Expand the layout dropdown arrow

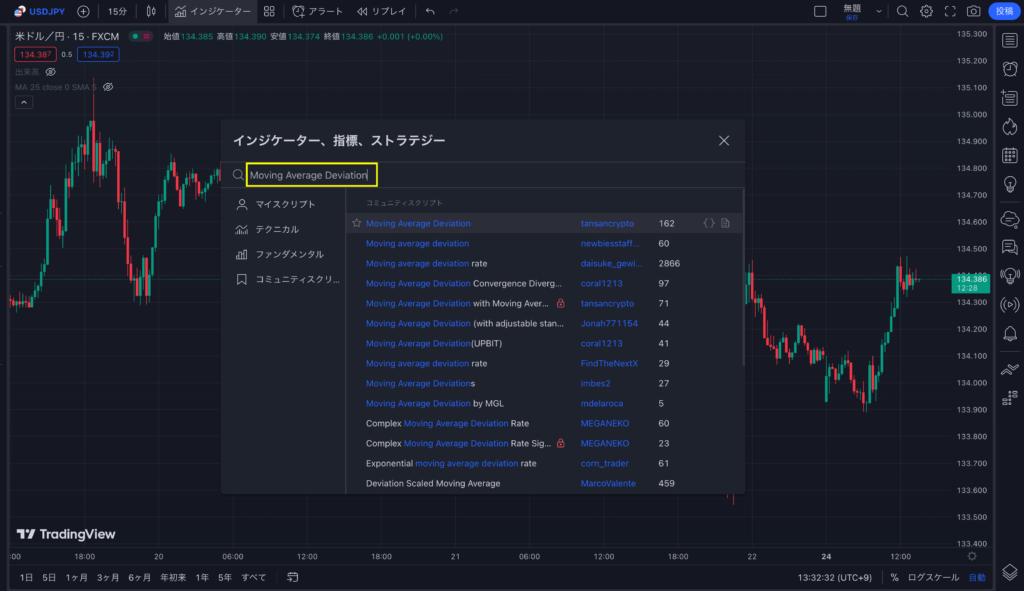(x=879, y=11)
